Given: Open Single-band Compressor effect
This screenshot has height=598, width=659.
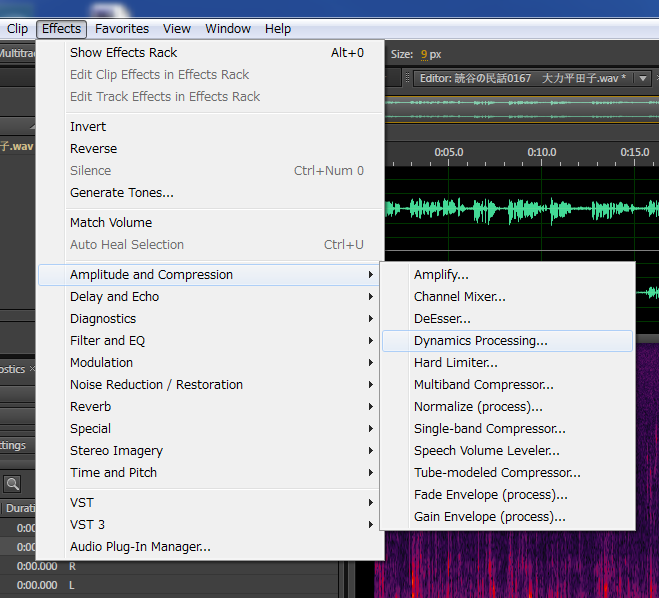Looking at the screenshot, I should pos(507,429).
